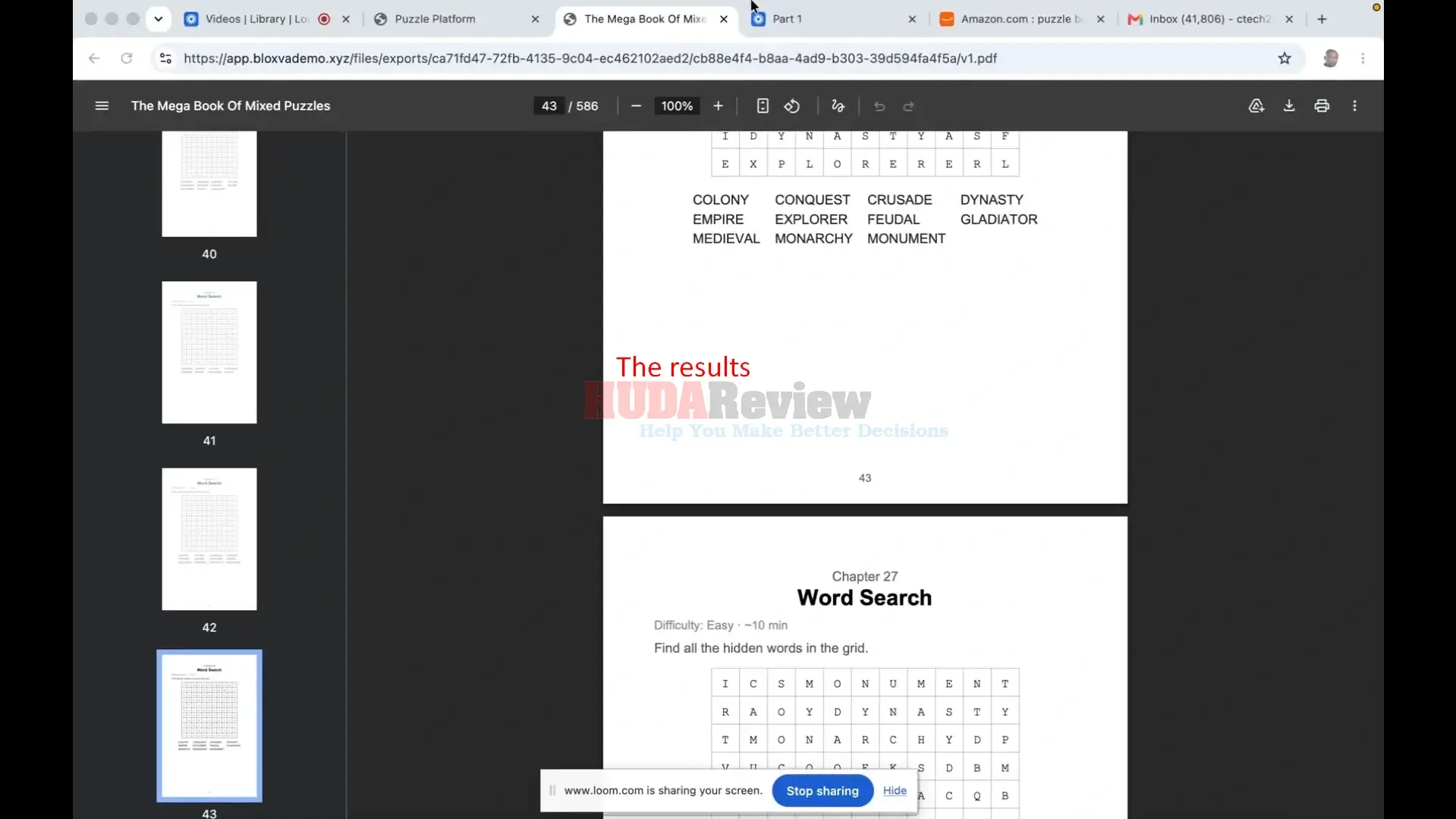Click the word MONUMENT in the word list
This screenshot has height=819, width=1456.
906,238
